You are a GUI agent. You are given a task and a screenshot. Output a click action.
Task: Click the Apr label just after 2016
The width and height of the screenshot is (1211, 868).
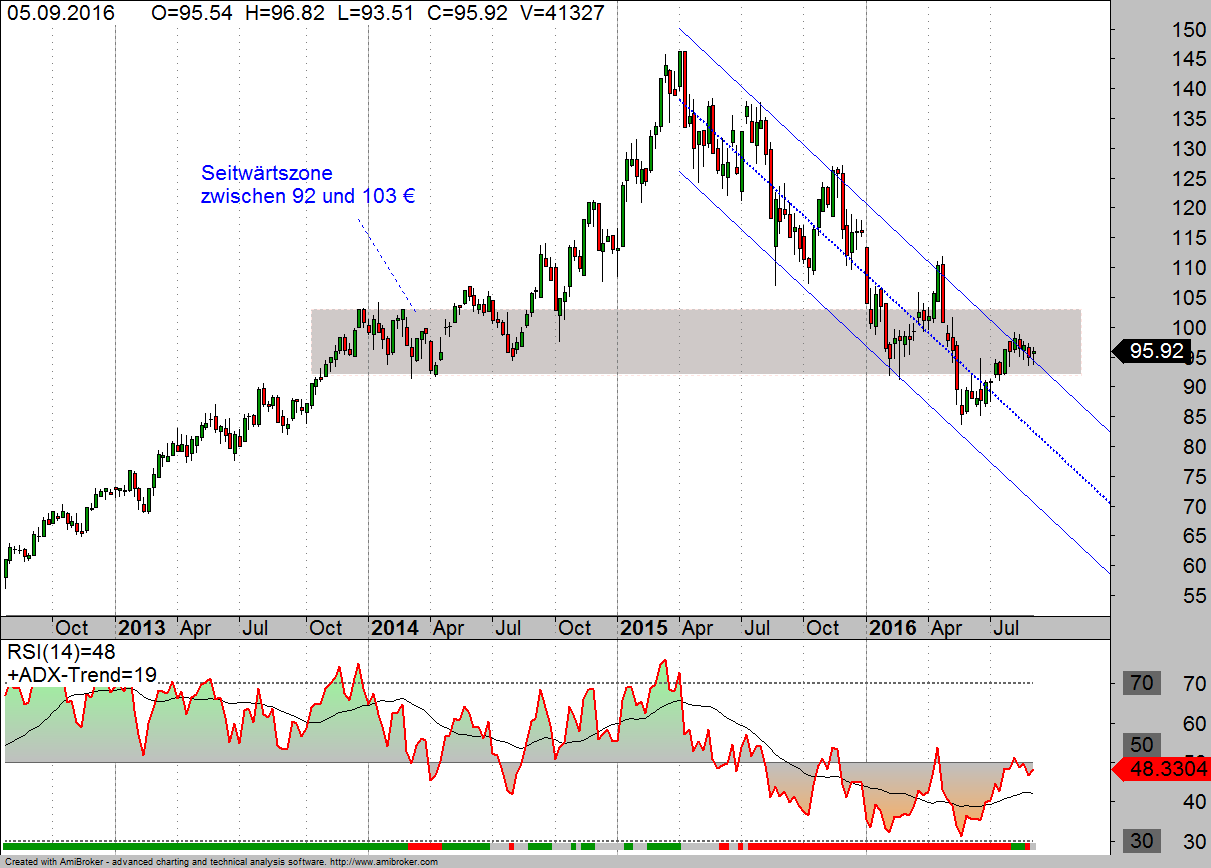point(945,628)
